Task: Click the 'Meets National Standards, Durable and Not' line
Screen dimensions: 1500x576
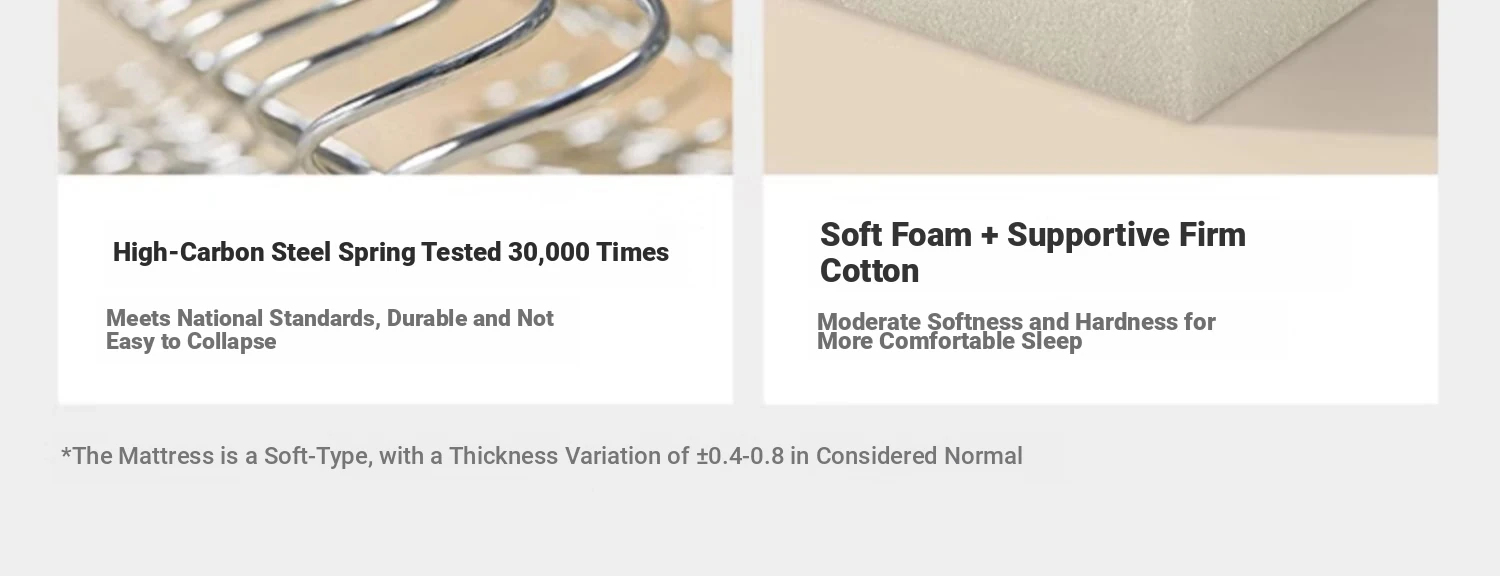Action: [x=330, y=318]
